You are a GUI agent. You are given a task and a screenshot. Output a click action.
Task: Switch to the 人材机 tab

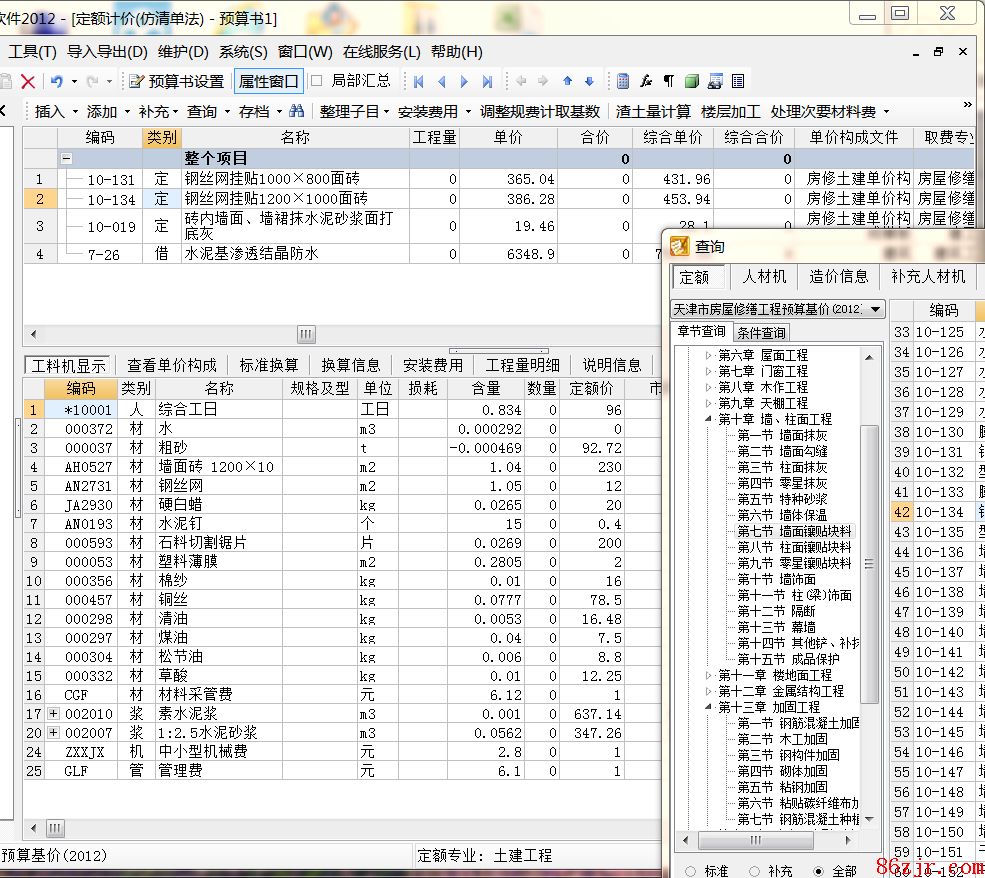click(764, 277)
